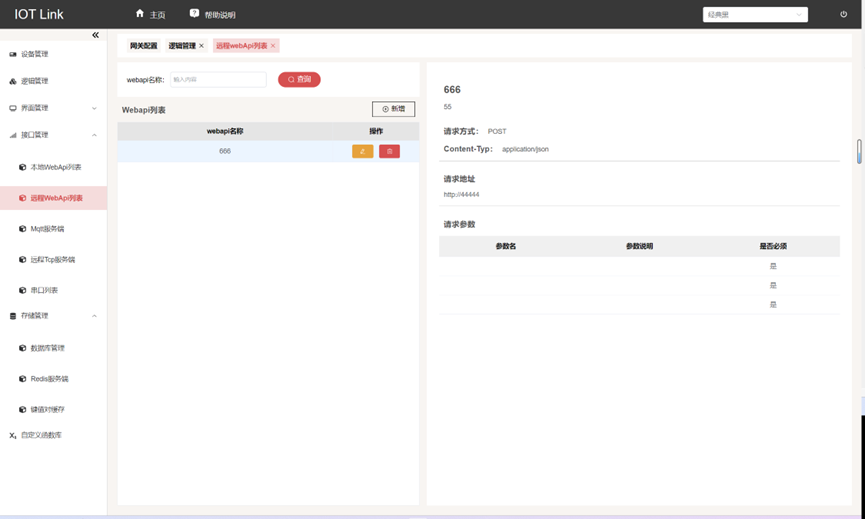This screenshot has width=865, height=519.
Task: Select the 远程webApi列表 tab
Action: 242,46
